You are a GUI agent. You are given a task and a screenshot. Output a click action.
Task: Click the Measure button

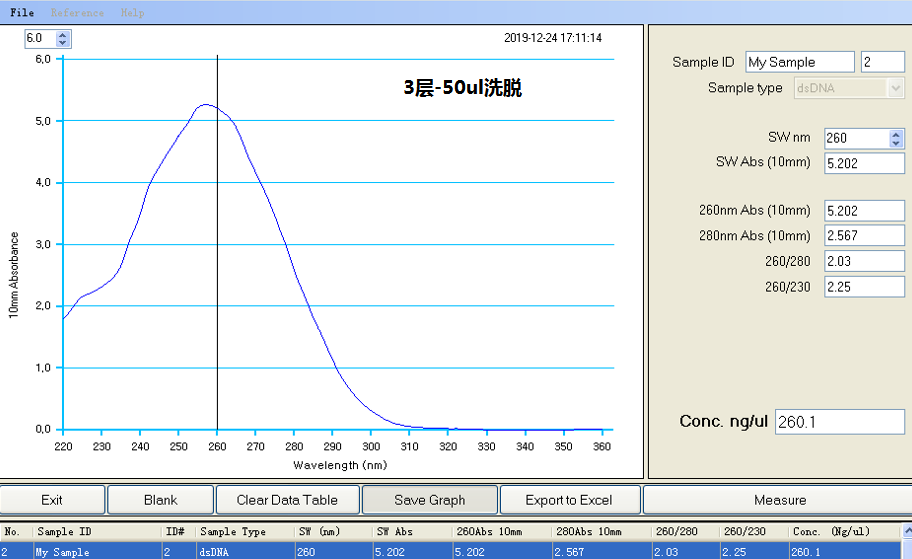779,500
